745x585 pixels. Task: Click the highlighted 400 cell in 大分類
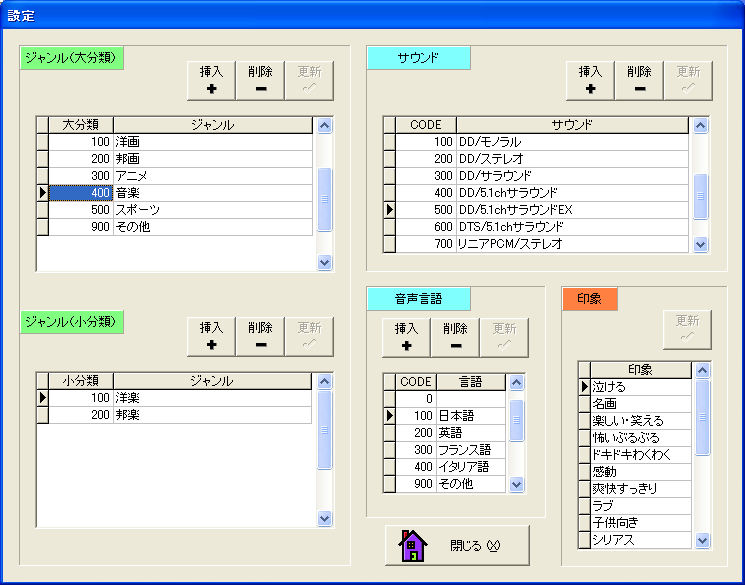coord(81,193)
